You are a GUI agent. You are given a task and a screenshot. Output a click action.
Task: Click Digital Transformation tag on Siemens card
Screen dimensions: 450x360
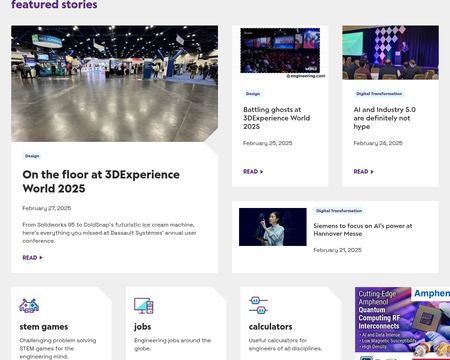coord(339,211)
